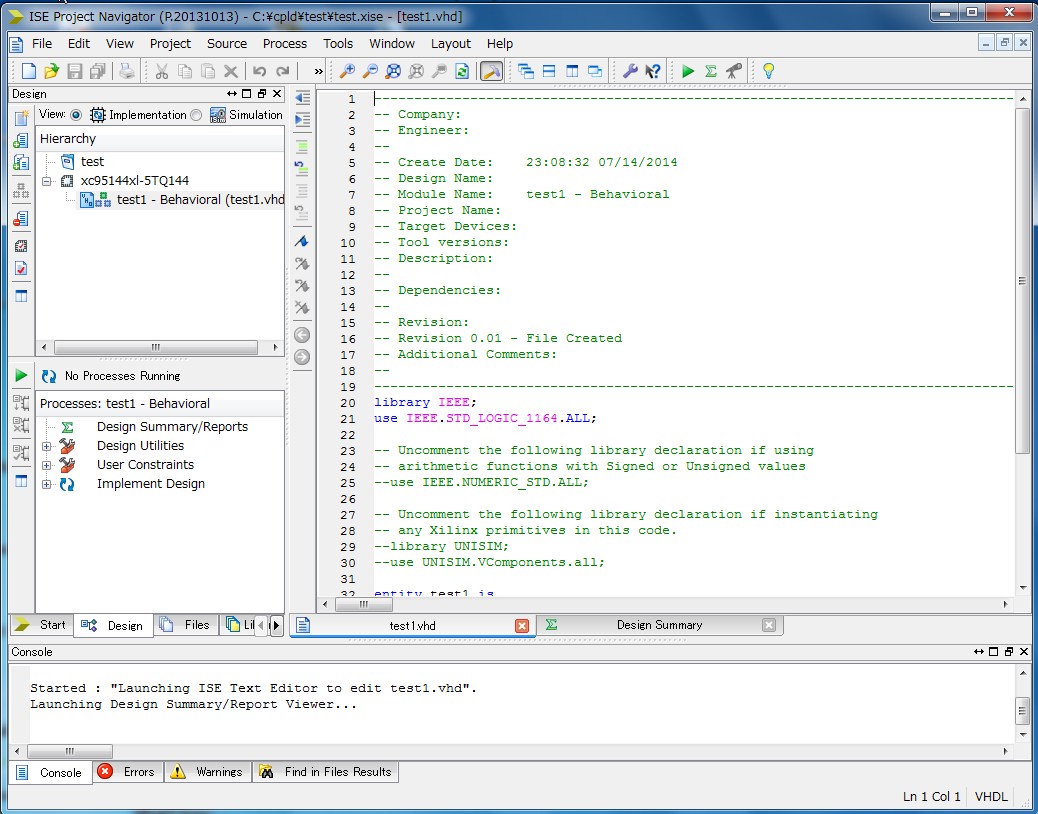Run implementation with the green play toolbar icon
Viewport: 1038px width, 814px height.
coord(688,71)
